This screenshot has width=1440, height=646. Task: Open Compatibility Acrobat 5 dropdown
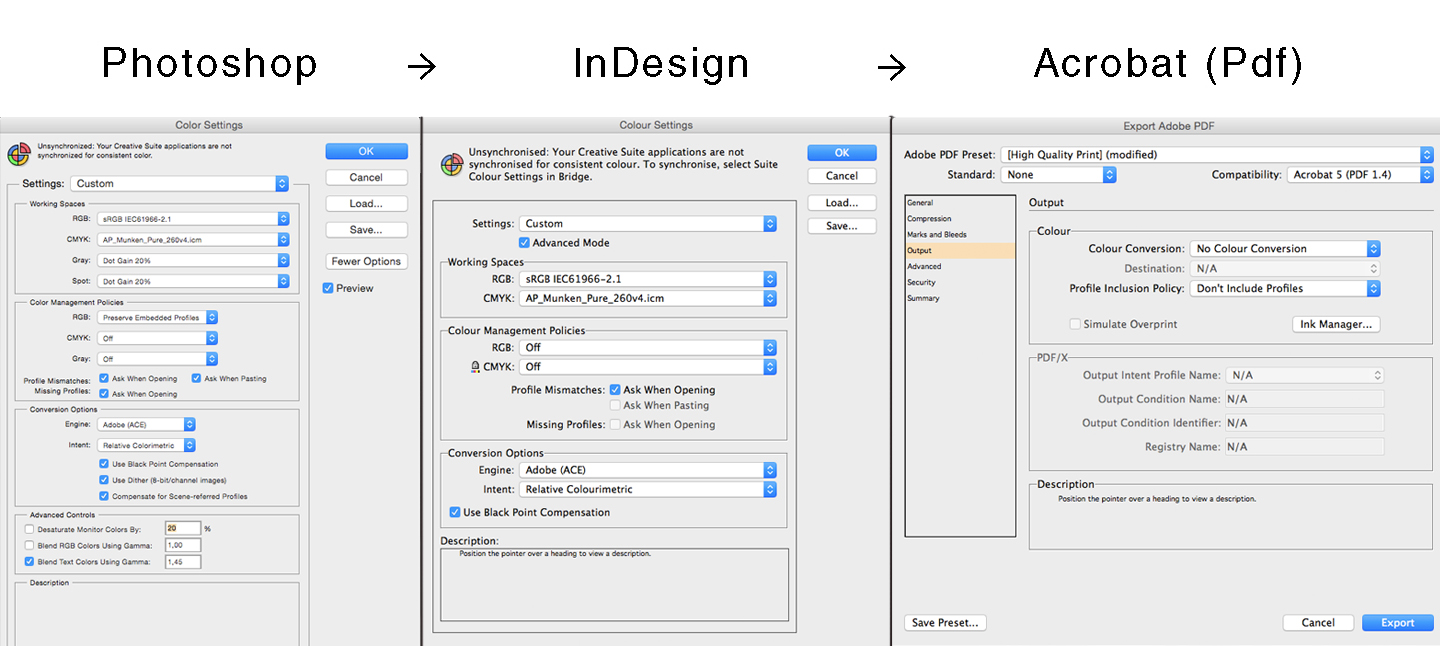(1360, 174)
